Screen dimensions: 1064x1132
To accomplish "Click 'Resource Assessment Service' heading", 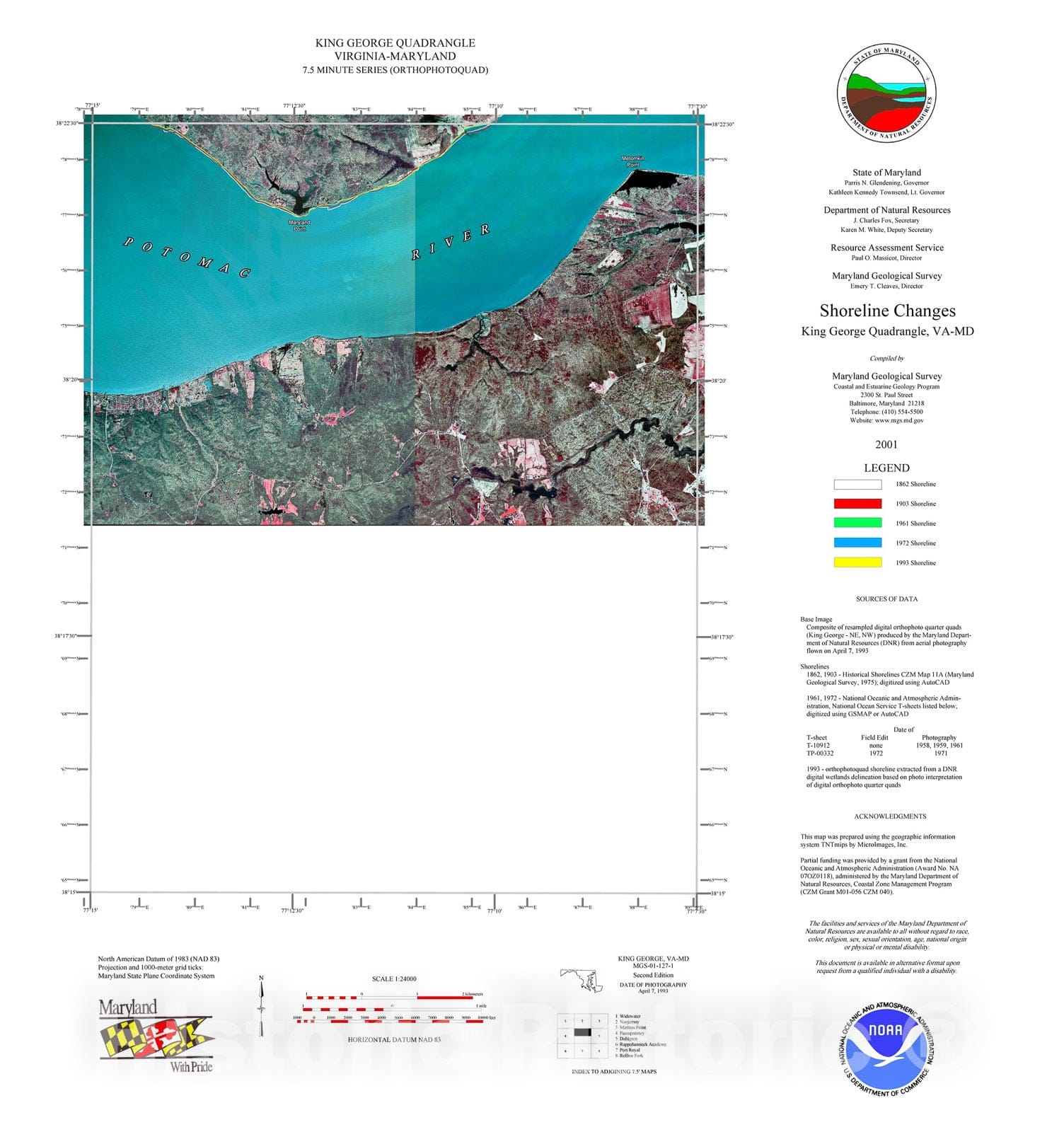I will pyautogui.click(x=886, y=248).
